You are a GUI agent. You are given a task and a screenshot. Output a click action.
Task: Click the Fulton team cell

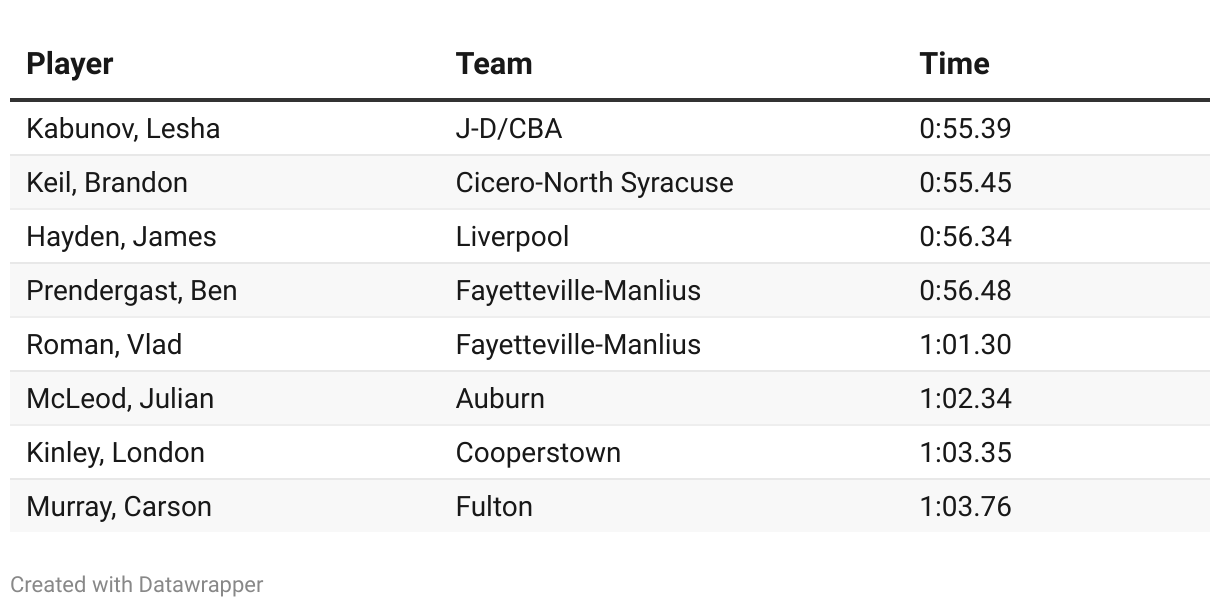click(494, 507)
